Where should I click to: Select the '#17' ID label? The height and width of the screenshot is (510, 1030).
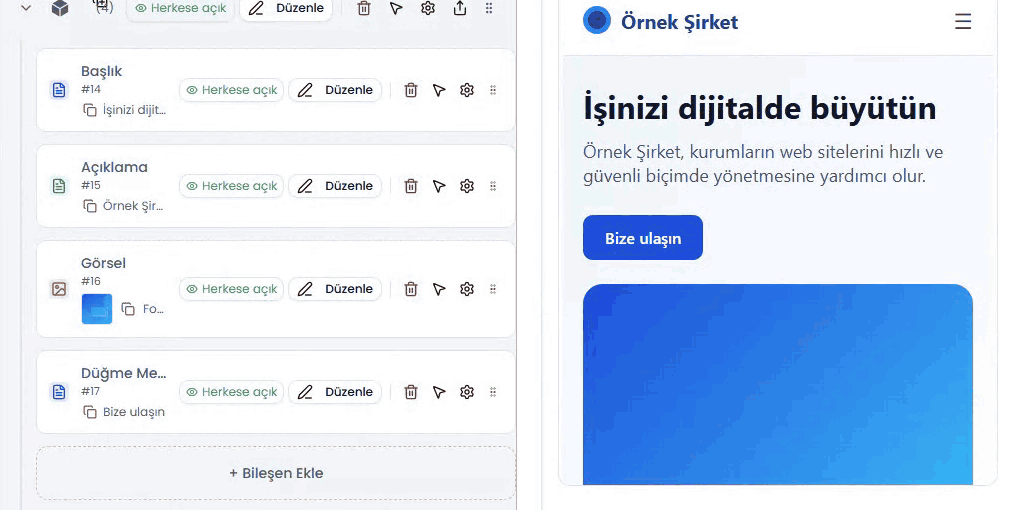click(x=91, y=391)
